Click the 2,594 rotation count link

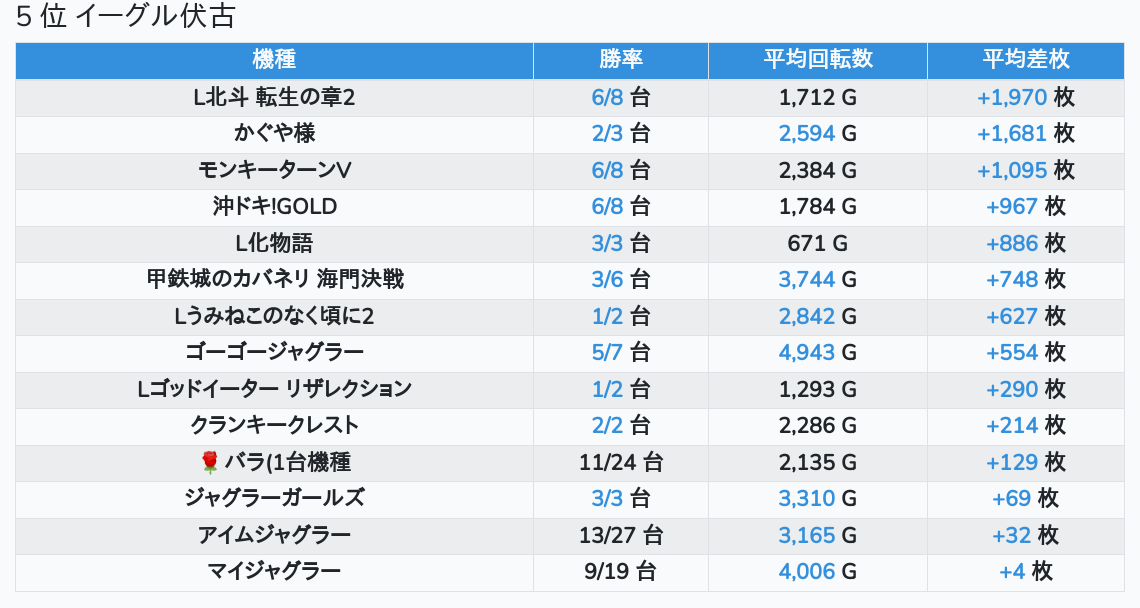point(807,133)
